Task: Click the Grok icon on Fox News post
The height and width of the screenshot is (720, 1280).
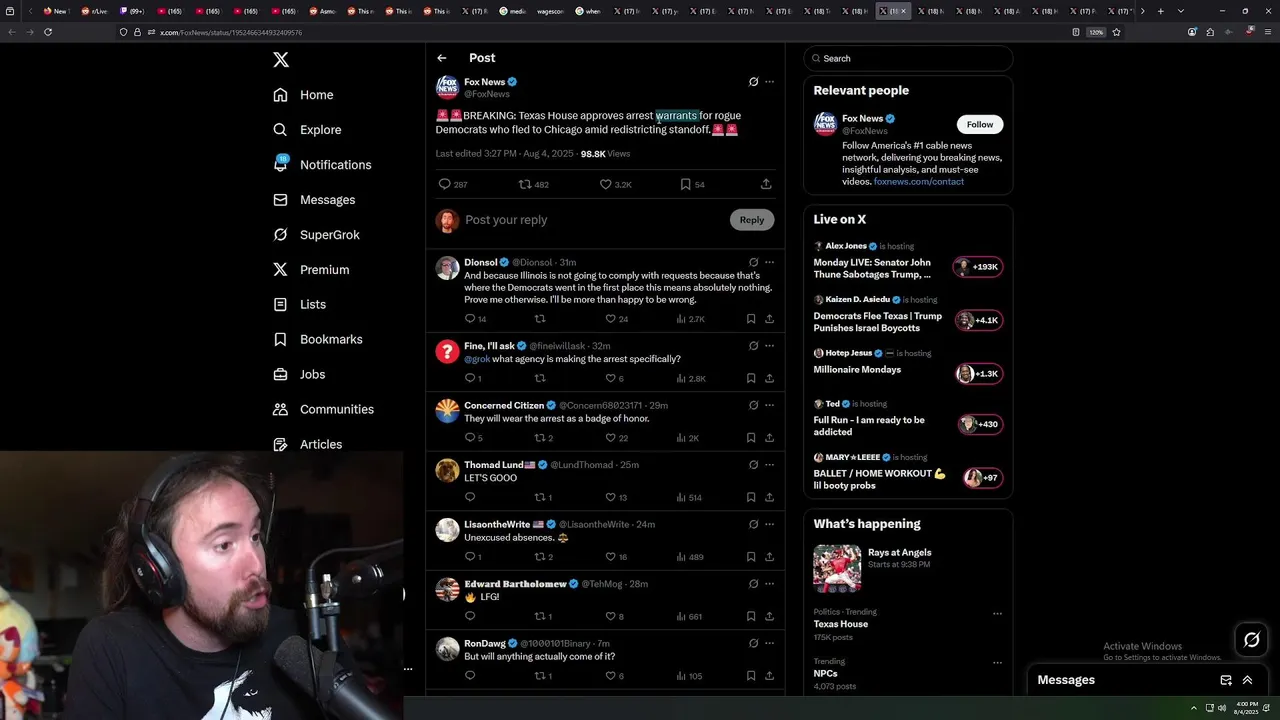Action: coord(753,82)
